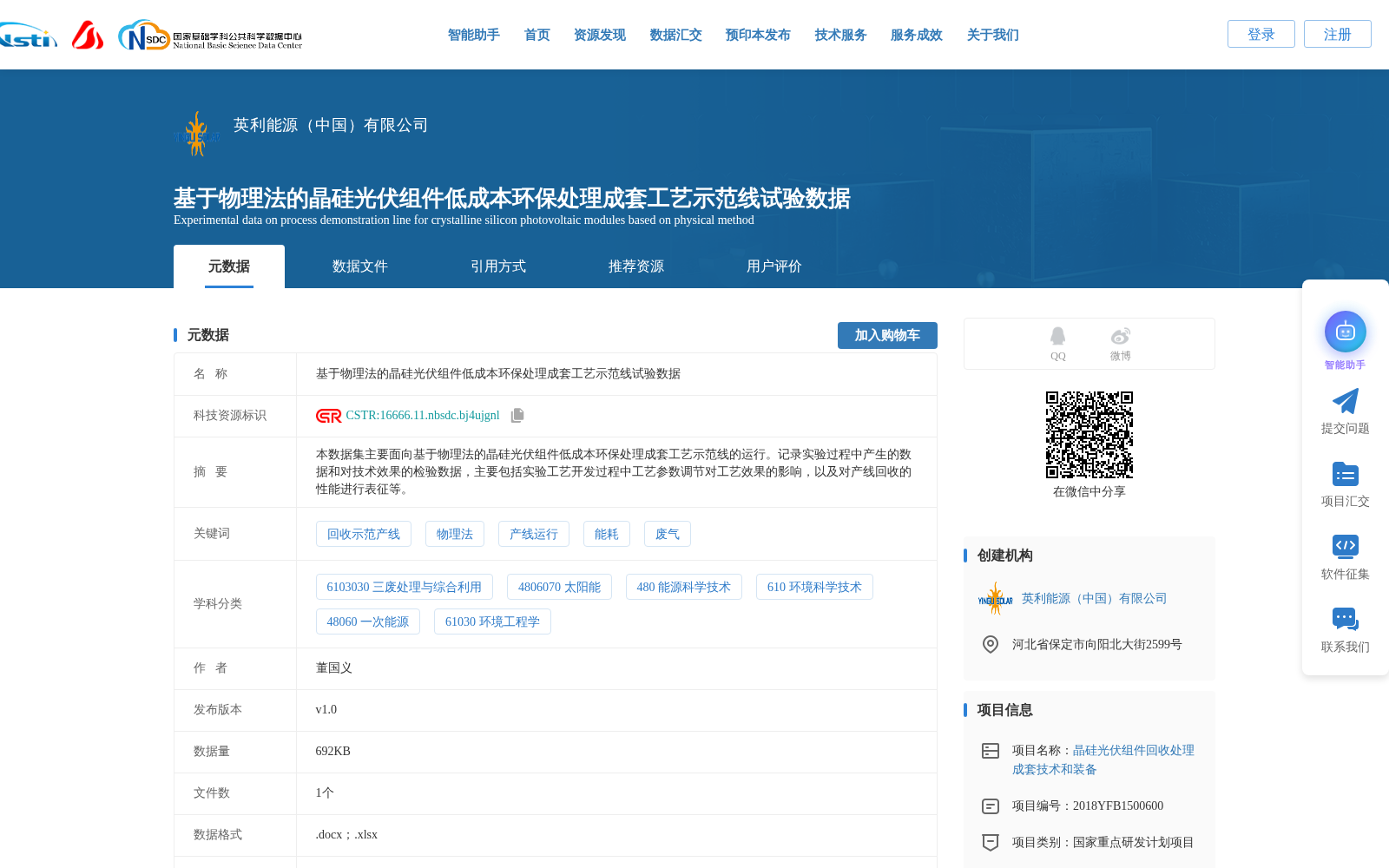
Task: Open 关于我们 menu item
Action: (993, 35)
